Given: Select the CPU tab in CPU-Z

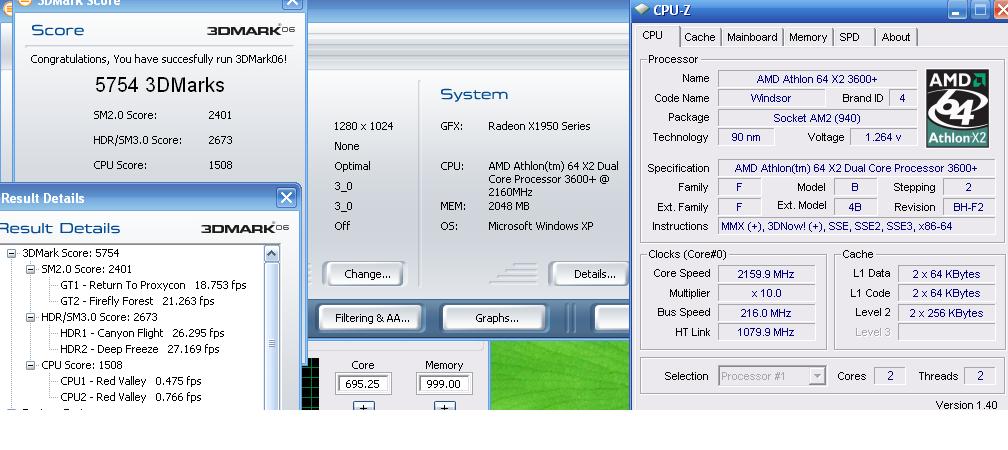Looking at the screenshot, I should click(x=652, y=35).
